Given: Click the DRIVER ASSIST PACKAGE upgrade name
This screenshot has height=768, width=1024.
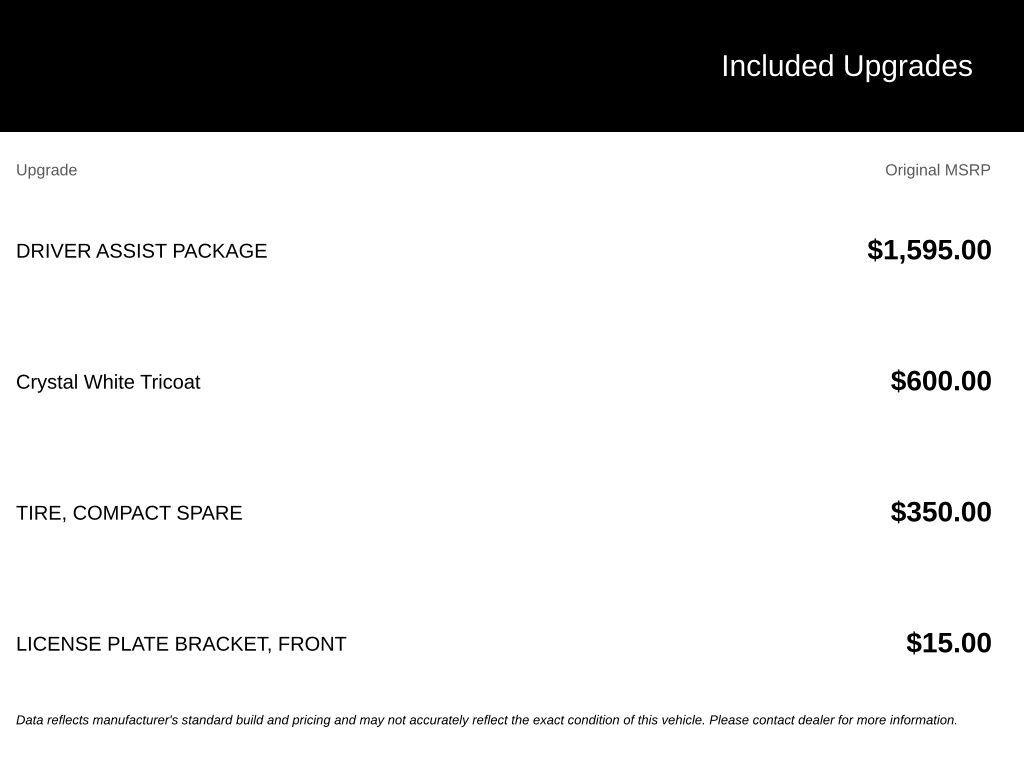Looking at the screenshot, I should (142, 251).
